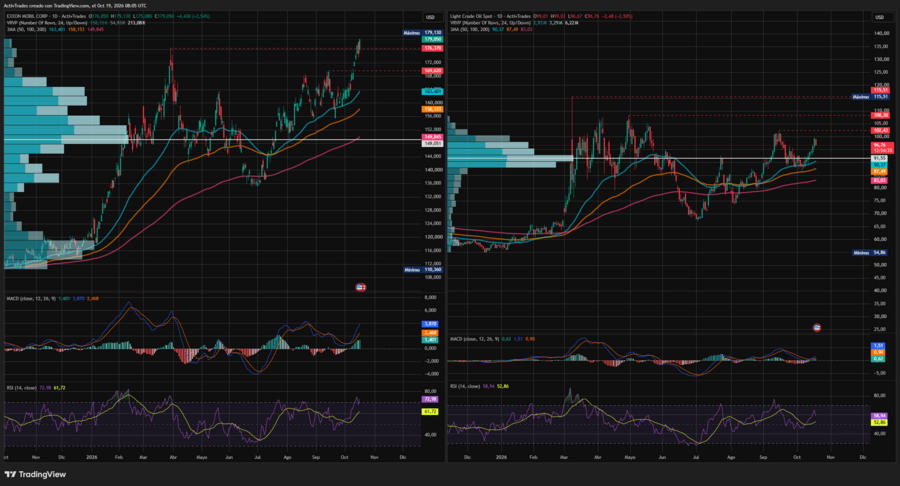Click the orange 87,49 moving average label
Viewport: 900px width, 486px height.
[x=880, y=172]
